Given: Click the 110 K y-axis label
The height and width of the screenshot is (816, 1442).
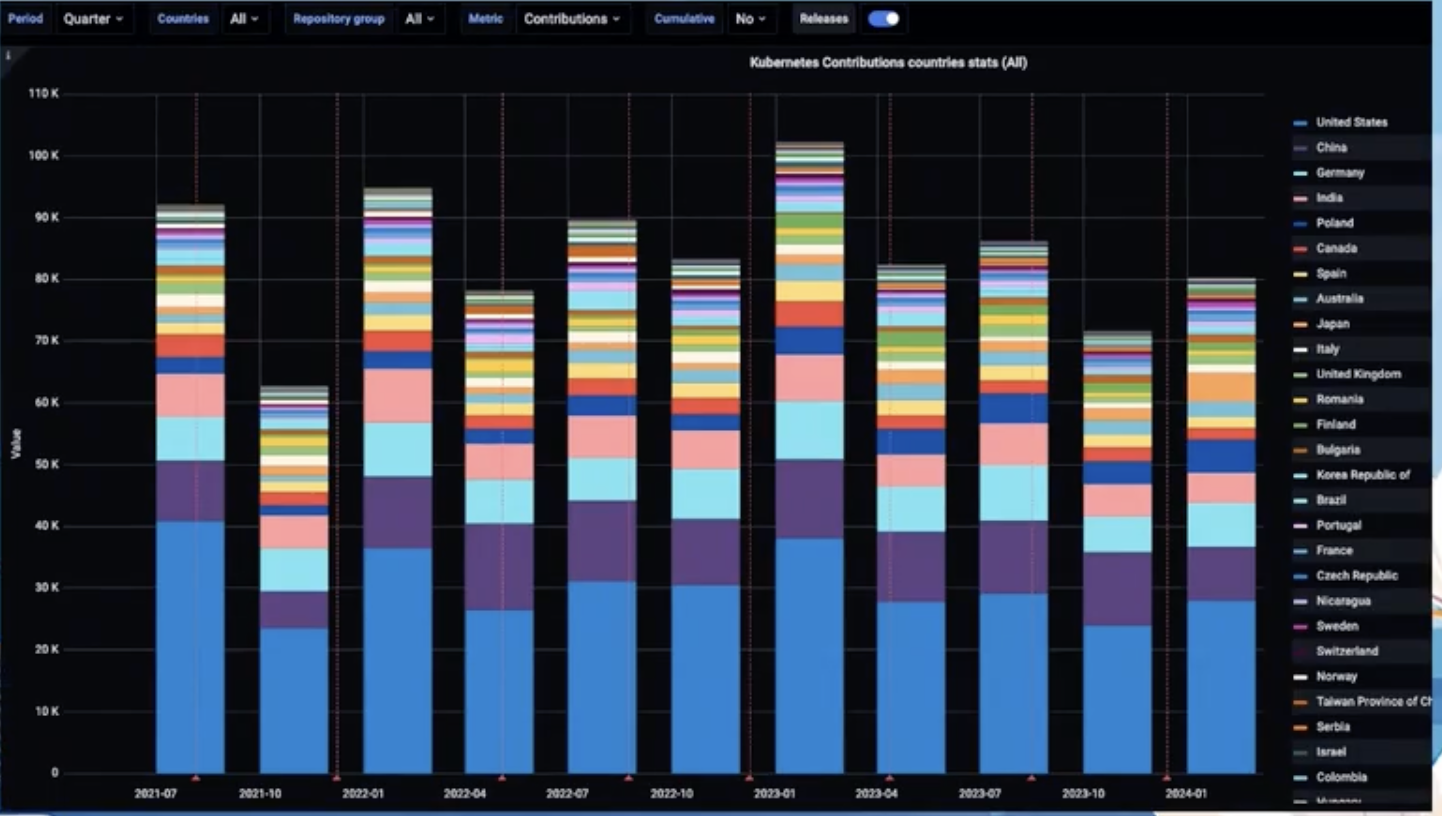Looking at the screenshot, I should pyautogui.click(x=44, y=94).
